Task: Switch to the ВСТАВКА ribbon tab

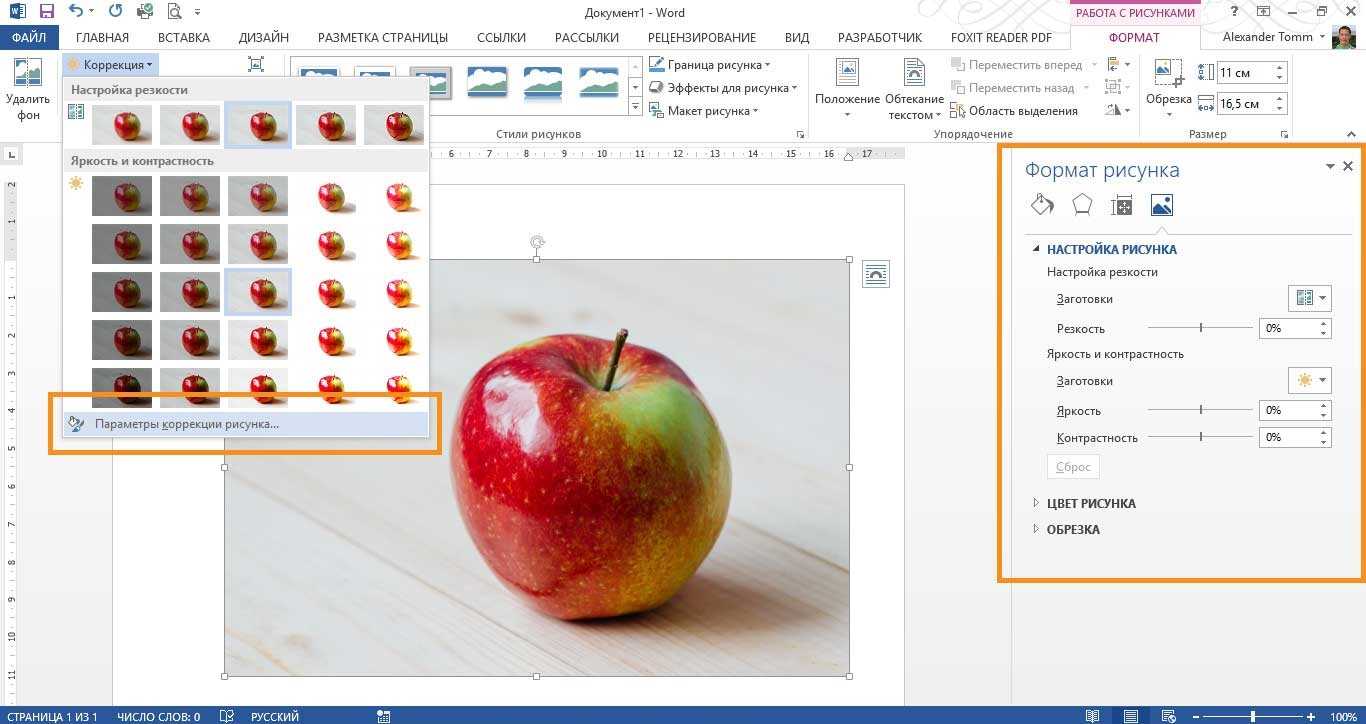Action: (x=183, y=37)
